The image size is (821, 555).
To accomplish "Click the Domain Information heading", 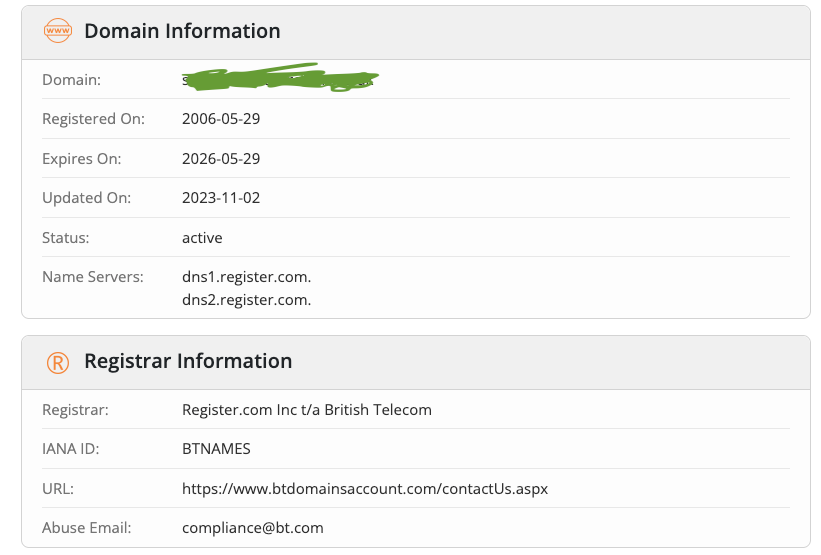I will (x=182, y=31).
